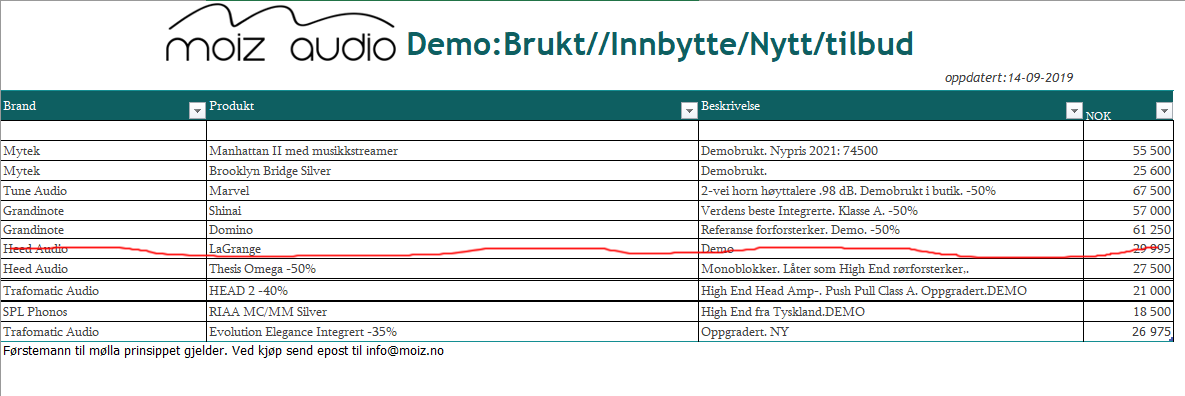Select price 61 250 cell

click(x=1128, y=229)
